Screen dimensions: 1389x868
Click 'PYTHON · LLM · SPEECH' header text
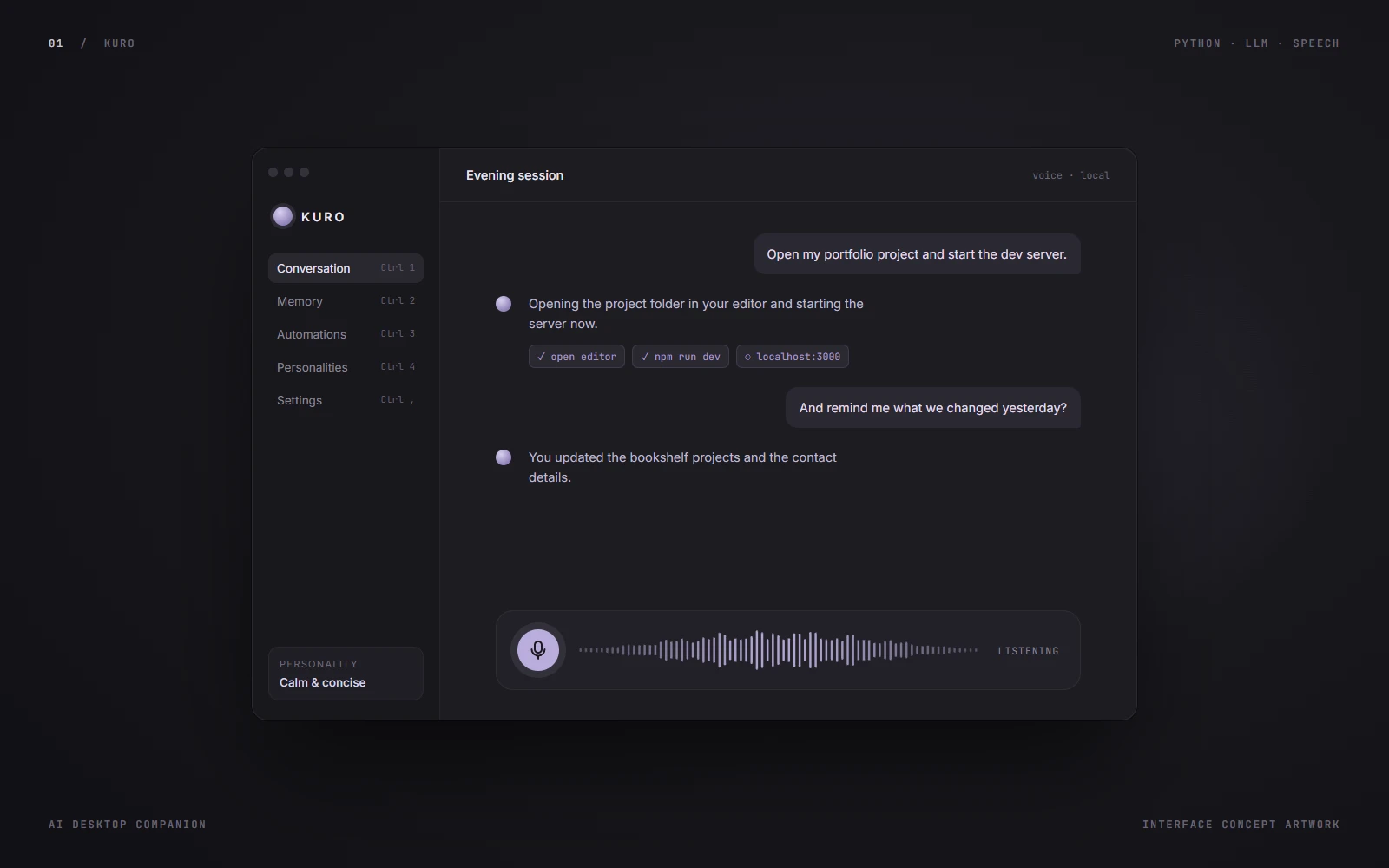[1256, 43]
